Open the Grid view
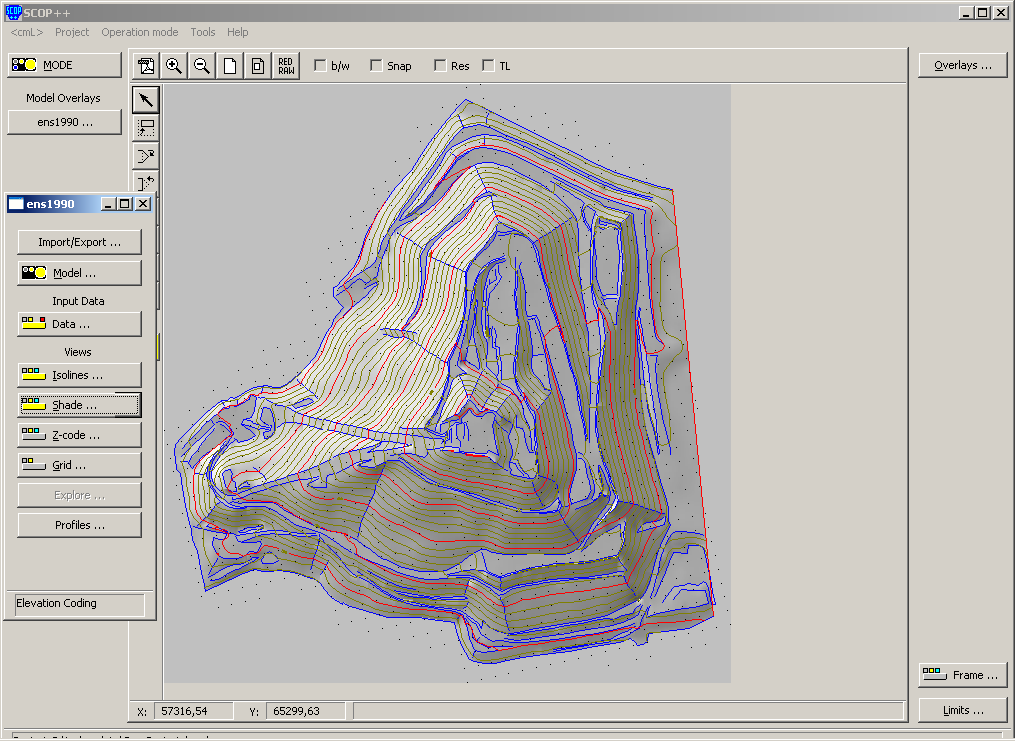Screen dimensions: 1015x741 point(79,464)
